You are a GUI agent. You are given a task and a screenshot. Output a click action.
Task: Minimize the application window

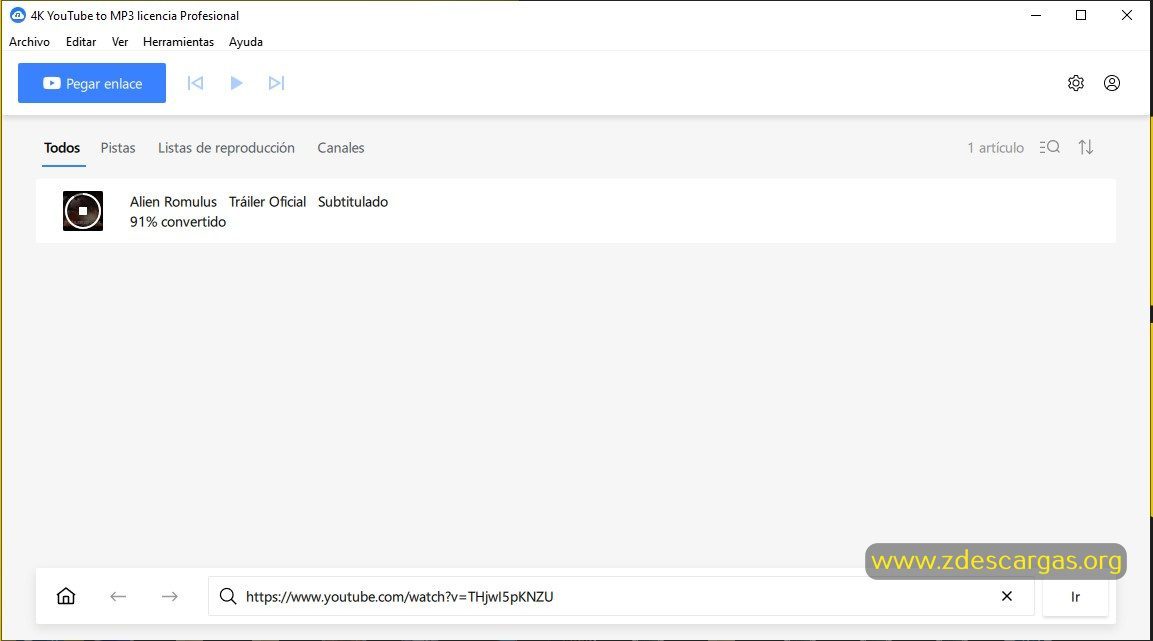coord(1036,15)
